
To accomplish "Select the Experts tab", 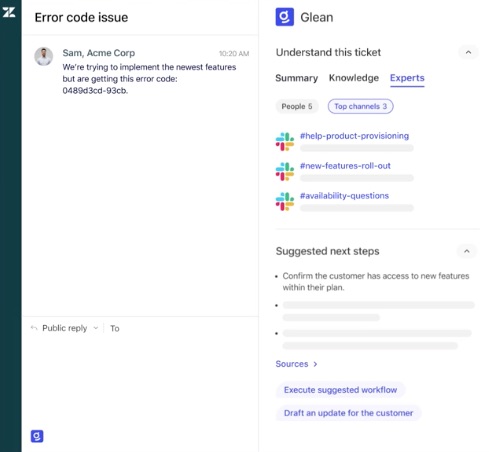I will tap(407, 78).
